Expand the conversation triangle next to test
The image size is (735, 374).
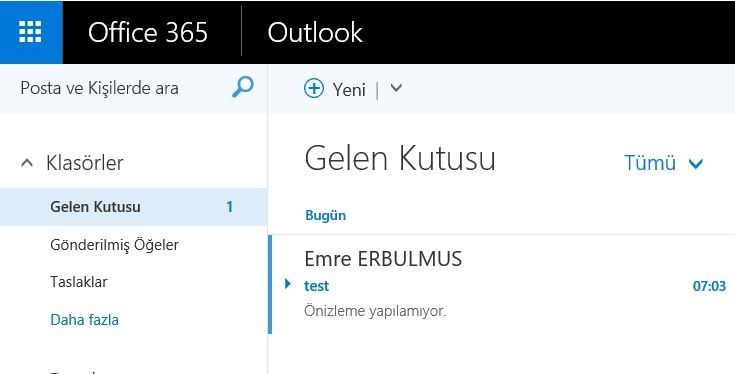(x=288, y=283)
